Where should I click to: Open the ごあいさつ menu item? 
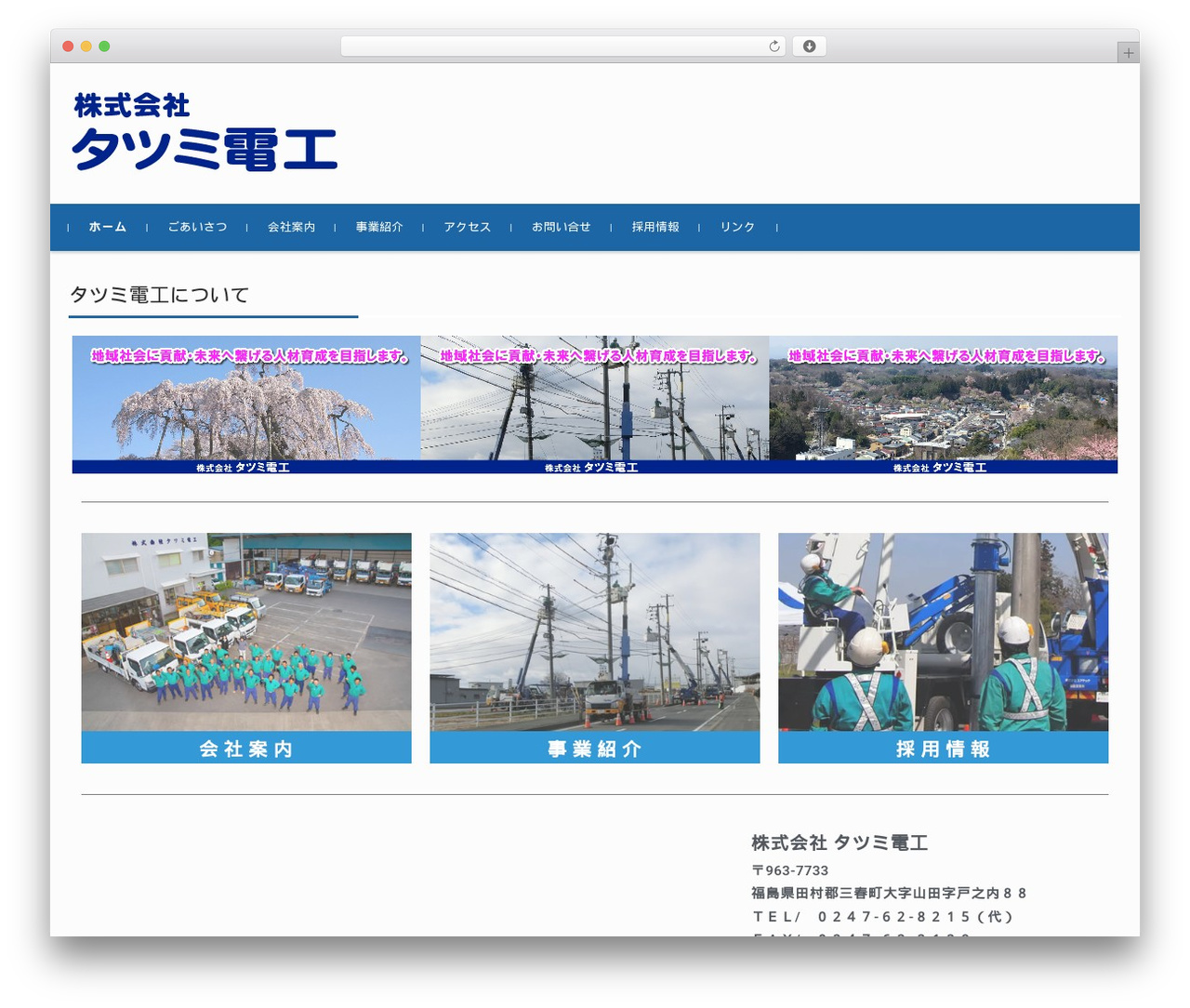197,227
